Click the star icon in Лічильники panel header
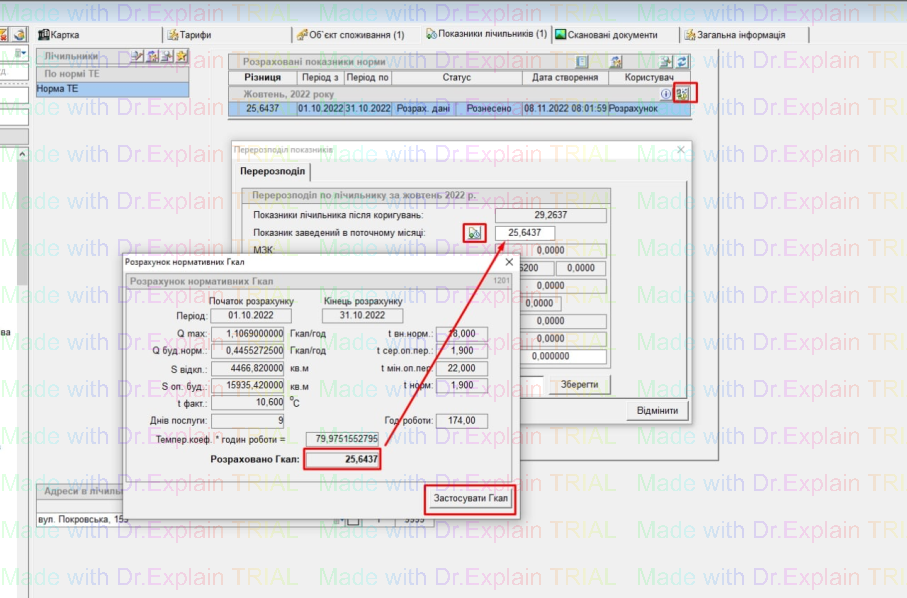 181,56
